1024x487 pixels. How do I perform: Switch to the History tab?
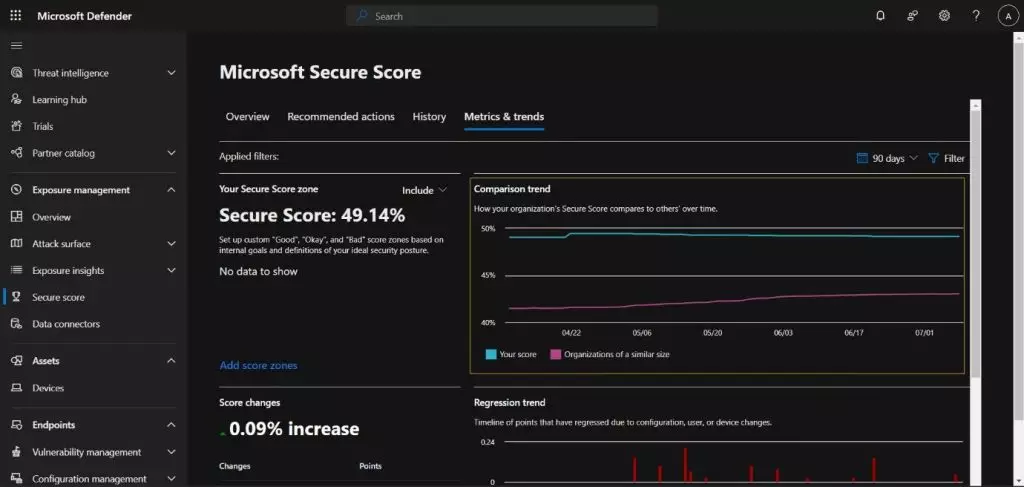click(x=429, y=117)
